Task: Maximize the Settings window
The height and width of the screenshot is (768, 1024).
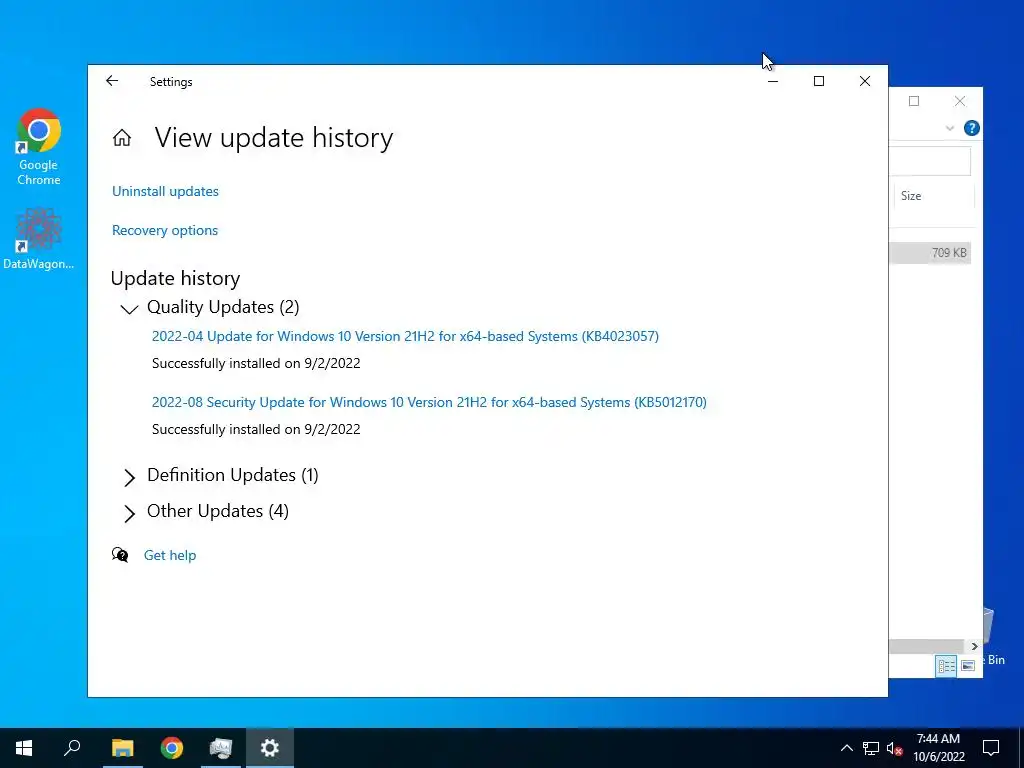Action: (x=819, y=81)
